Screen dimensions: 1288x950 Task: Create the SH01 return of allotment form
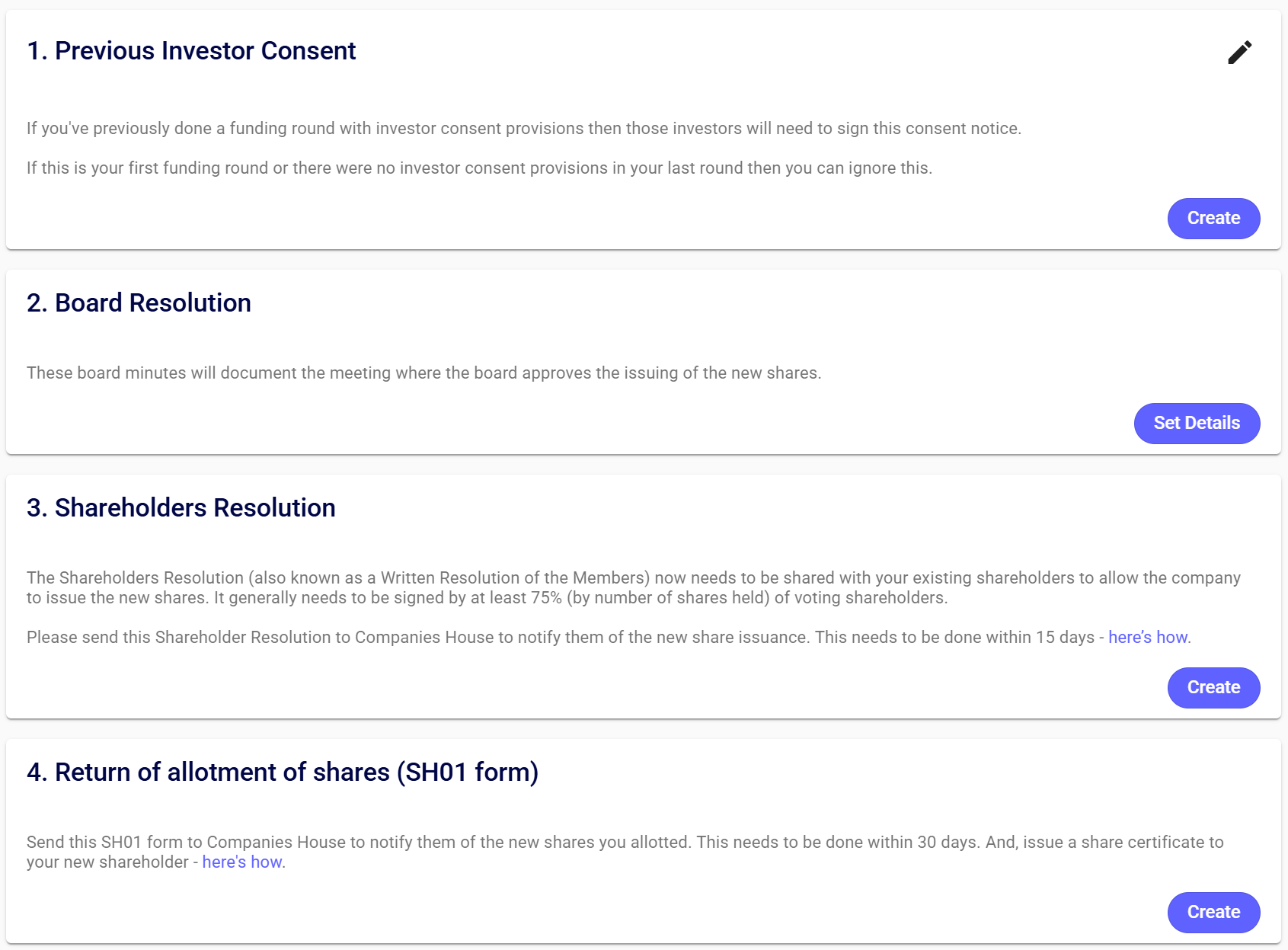1213,913
